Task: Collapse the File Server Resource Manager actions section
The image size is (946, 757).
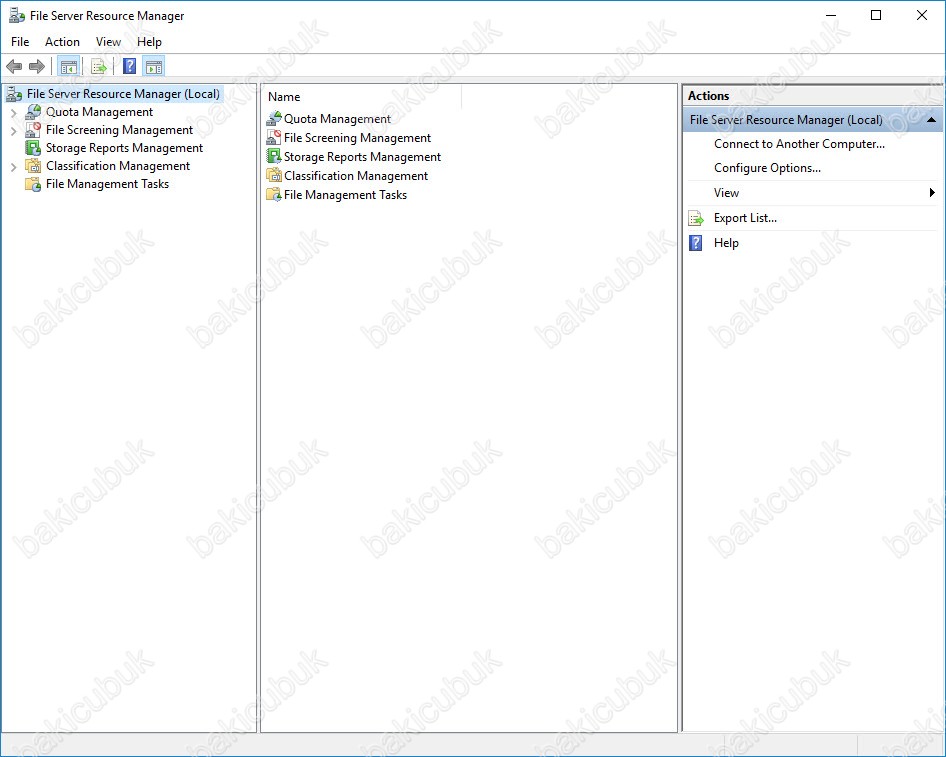Action: click(932, 119)
